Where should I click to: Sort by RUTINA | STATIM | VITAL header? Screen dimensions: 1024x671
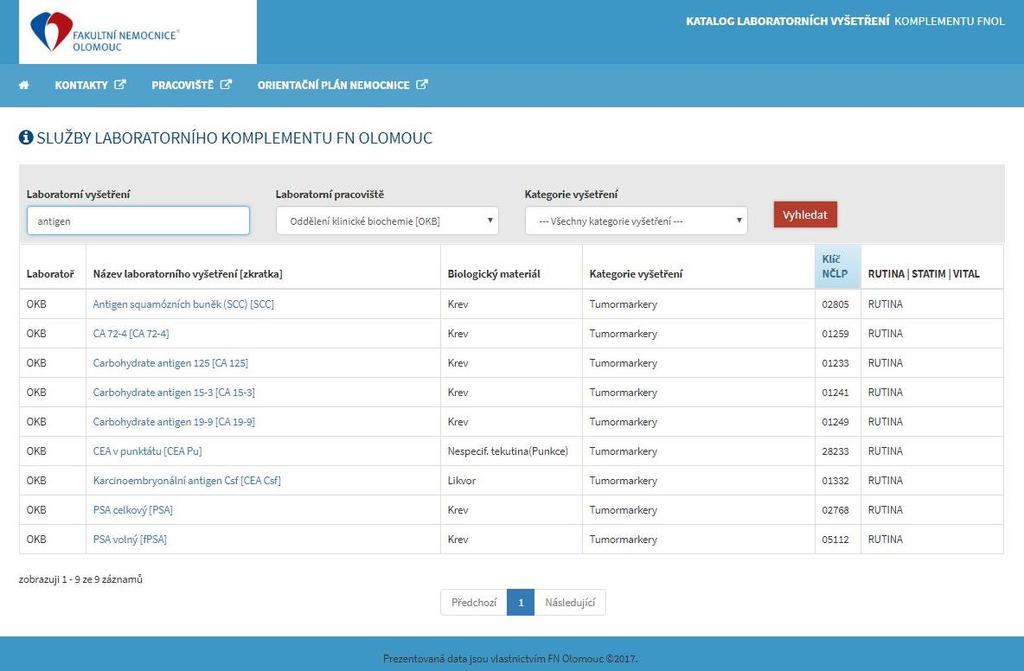[932, 267]
